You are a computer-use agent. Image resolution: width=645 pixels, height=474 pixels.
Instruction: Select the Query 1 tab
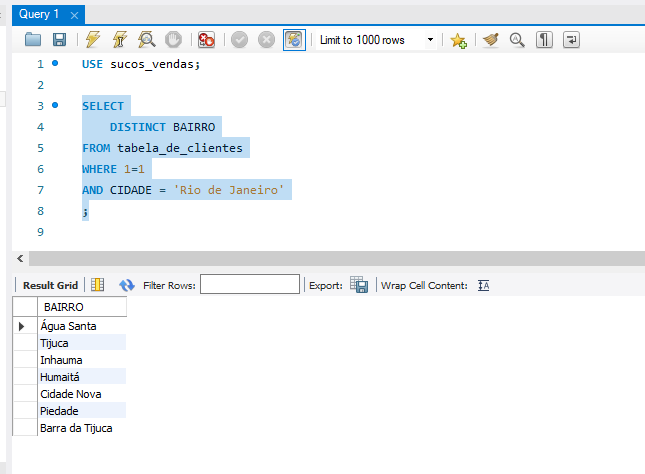coord(39,14)
